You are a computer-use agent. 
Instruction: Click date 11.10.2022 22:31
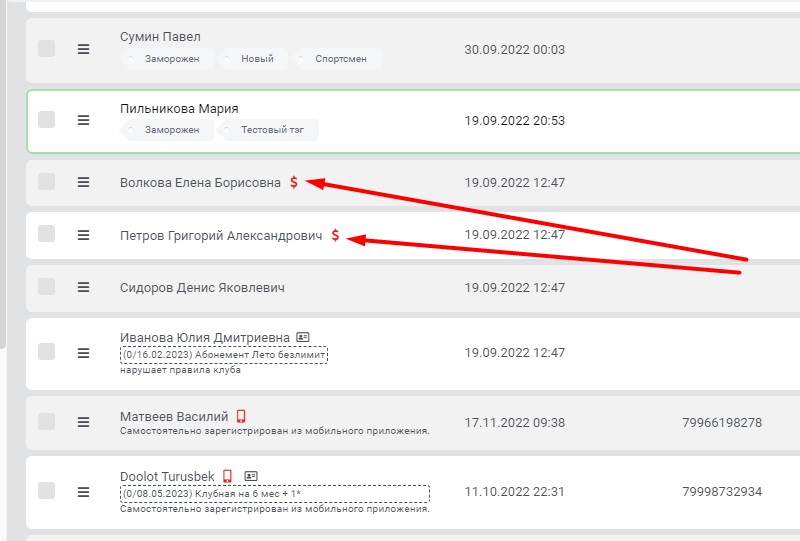pos(514,491)
